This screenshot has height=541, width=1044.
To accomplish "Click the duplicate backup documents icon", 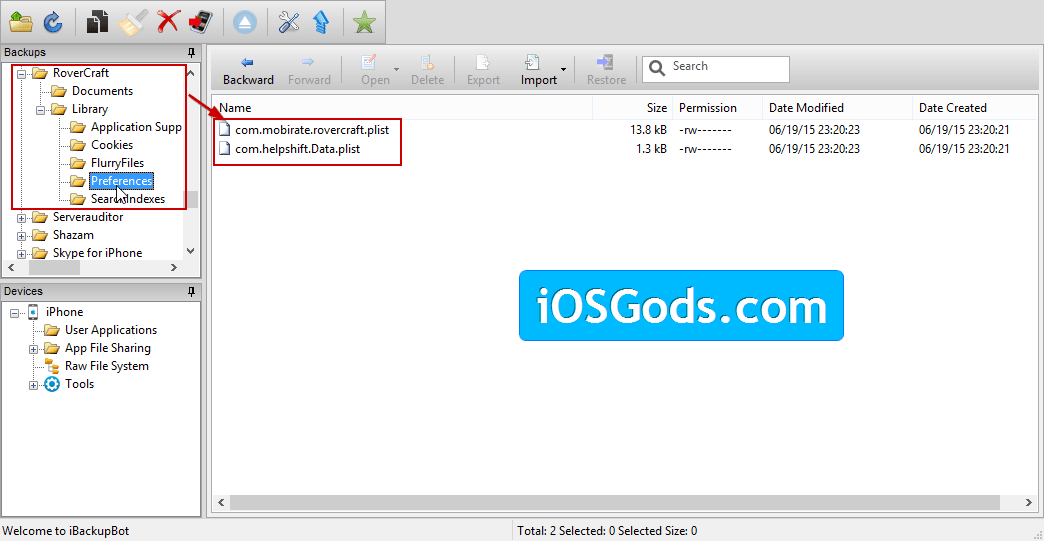I will 97,21.
